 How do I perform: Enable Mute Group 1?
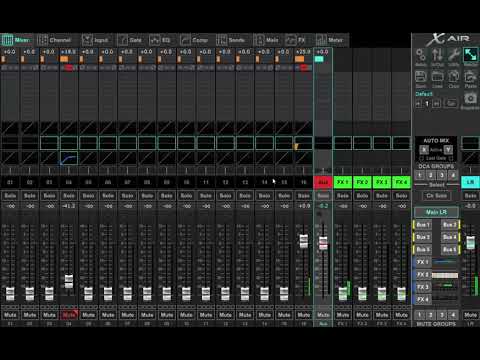[x=420, y=315]
